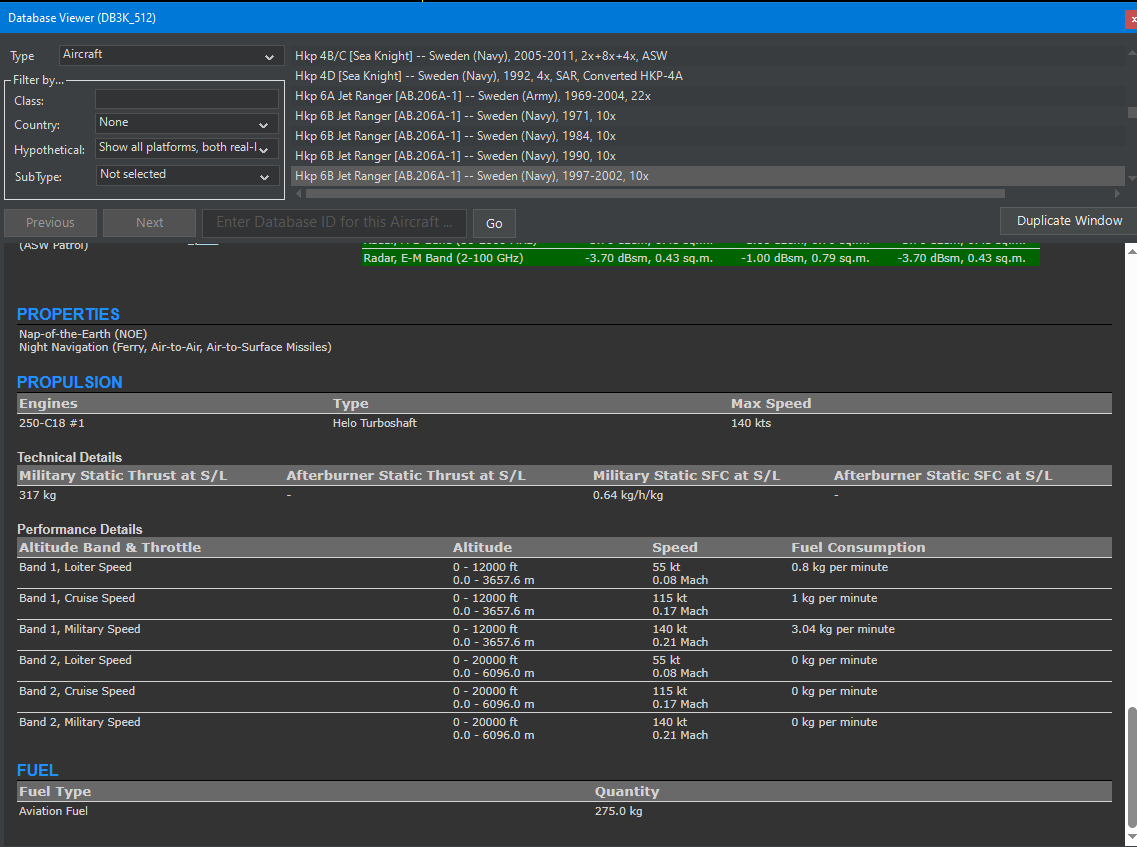The width and height of the screenshot is (1137, 847).
Task: Click the details pane scroll-up arrow
Action: coord(1132,250)
